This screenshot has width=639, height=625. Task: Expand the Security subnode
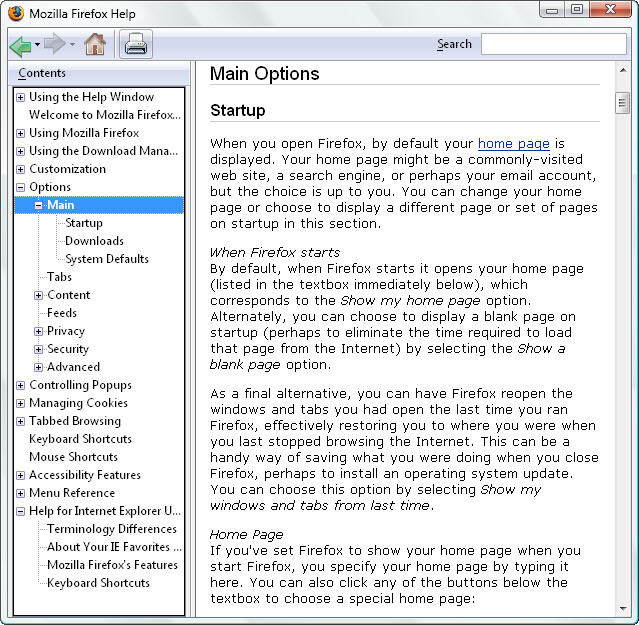(38, 349)
